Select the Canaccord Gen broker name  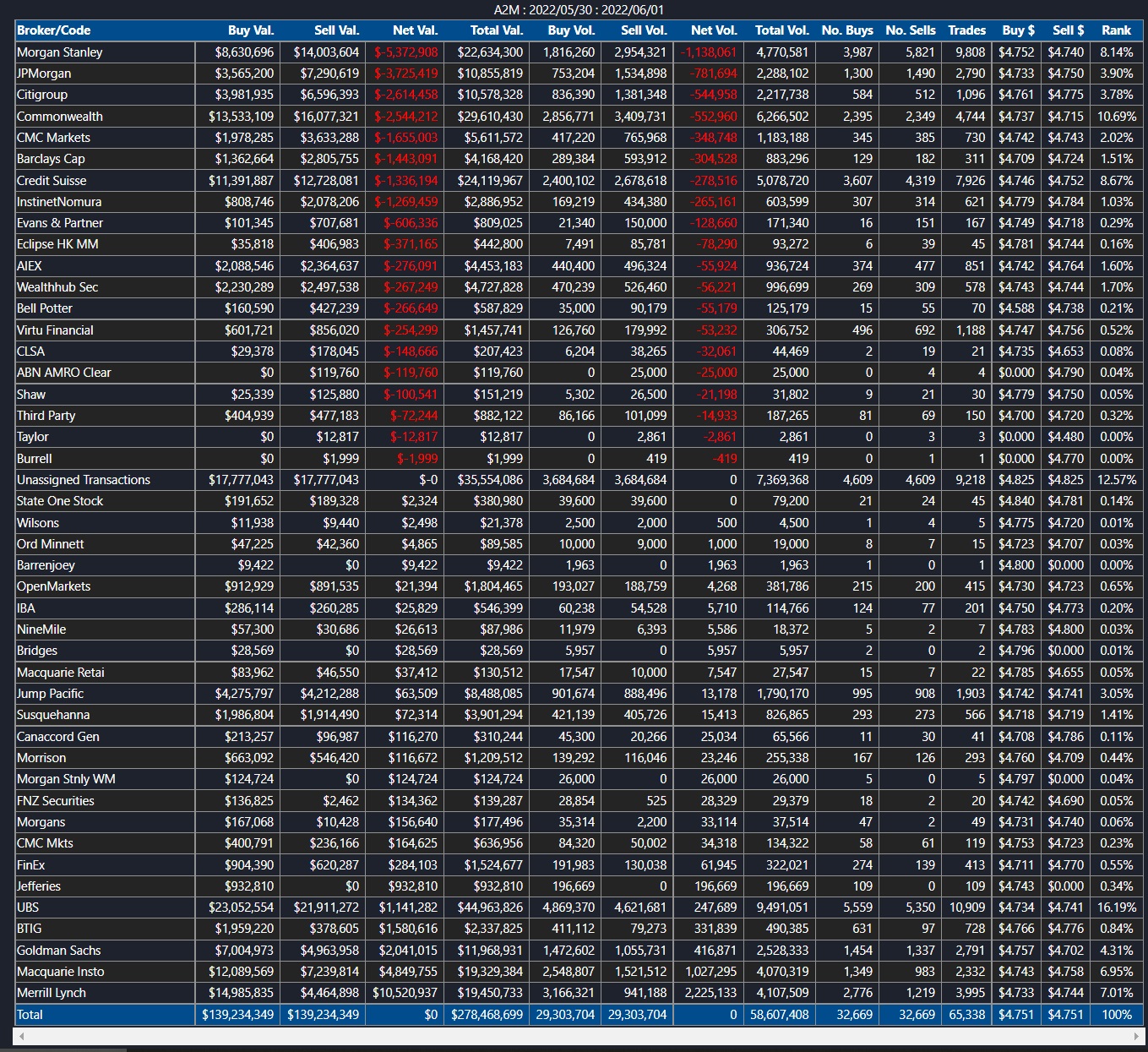pyautogui.click(x=58, y=737)
